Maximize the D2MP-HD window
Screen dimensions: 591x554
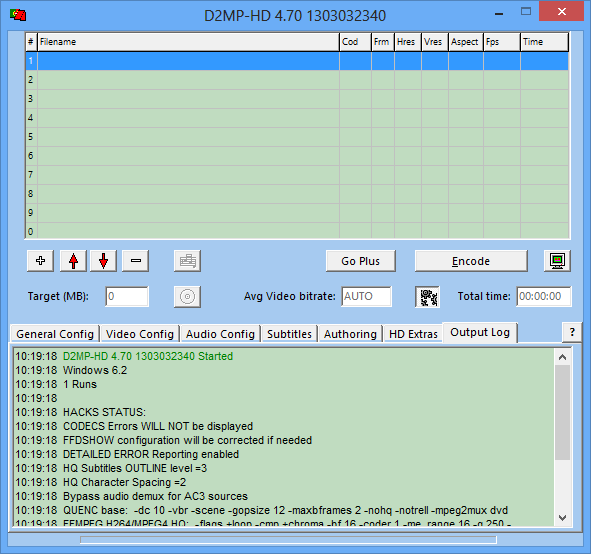pyautogui.click(x=526, y=12)
